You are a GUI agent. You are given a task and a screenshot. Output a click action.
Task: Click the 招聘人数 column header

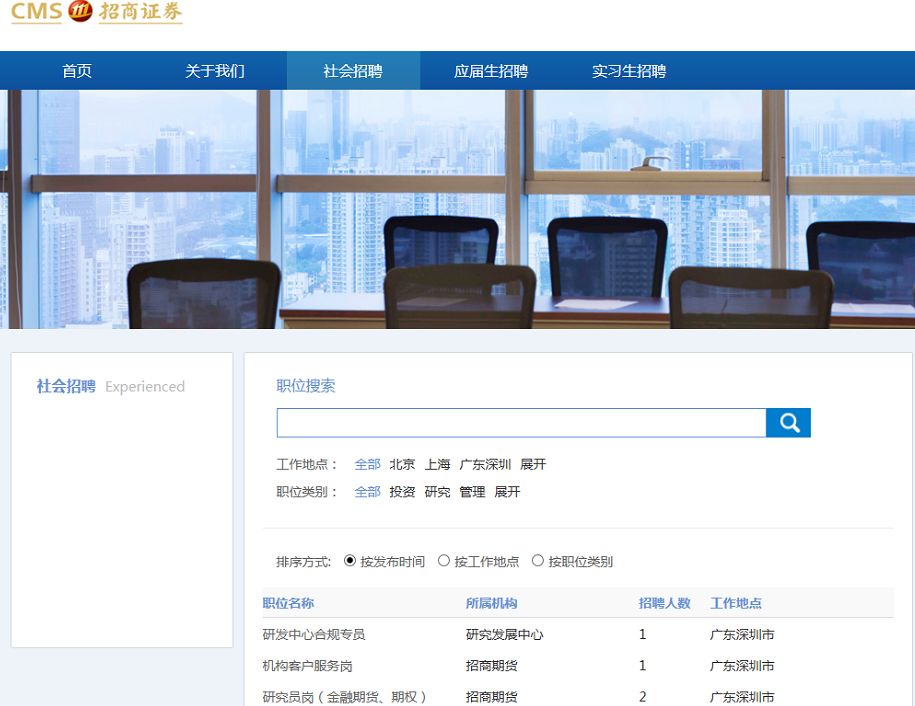point(664,603)
